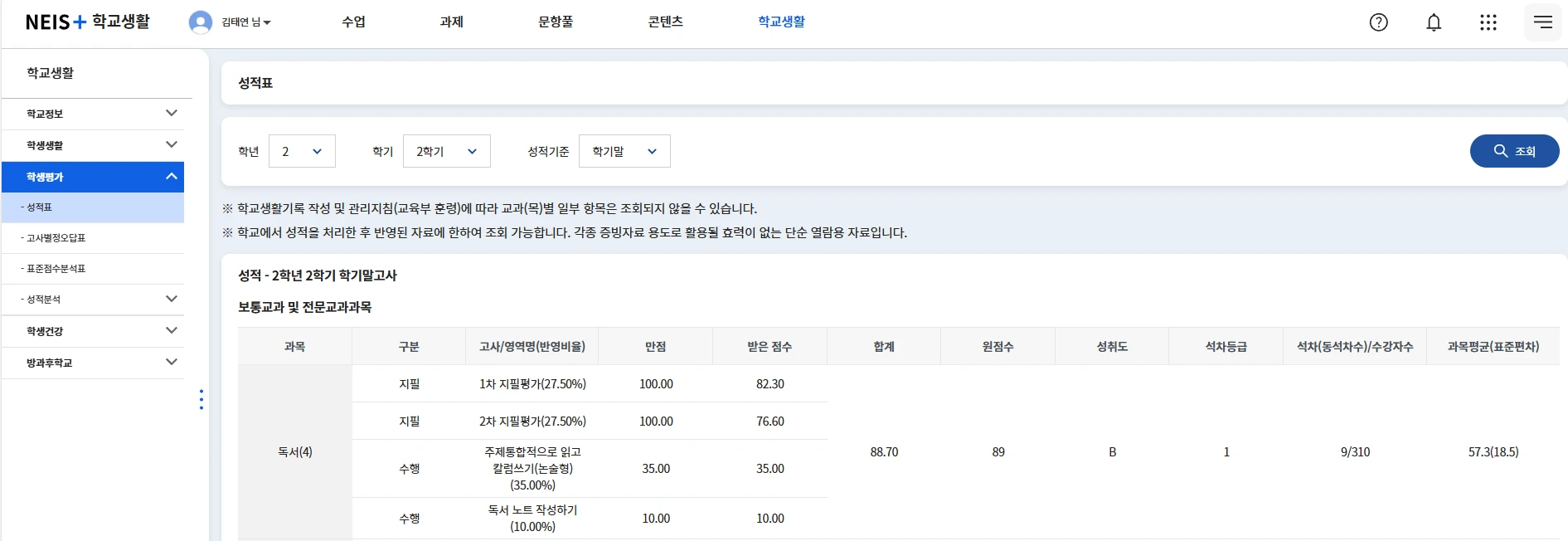
Task: Select 성적표 in the sidebar
Action: tap(93, 207)
